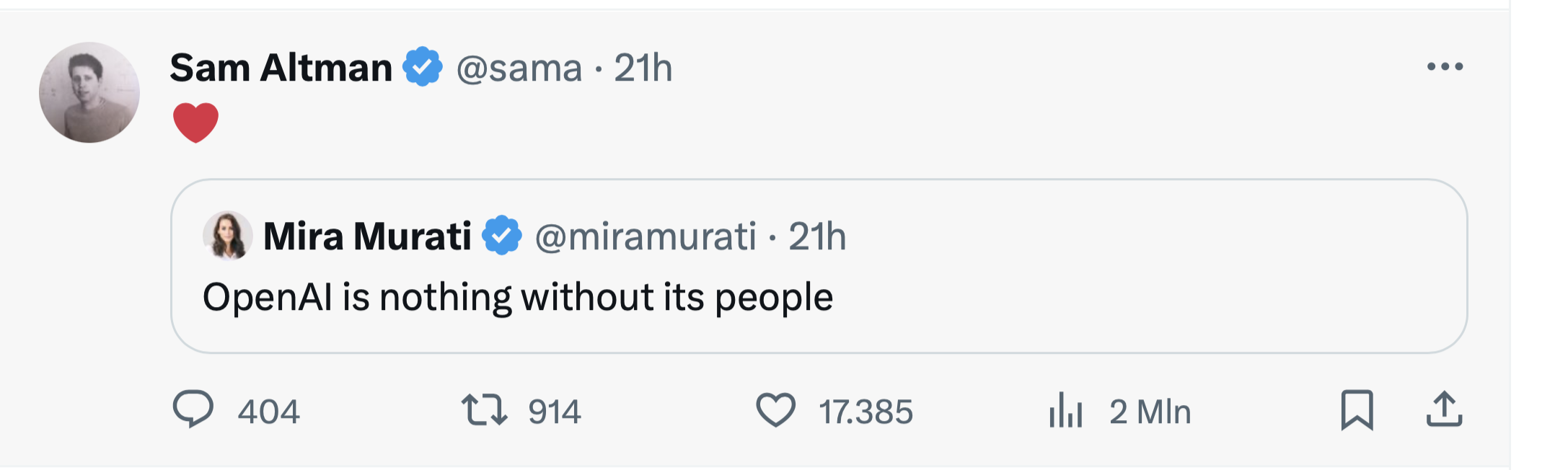The width and height of the screenshot is (1568, 470).
Task: Bookmark this tweet
Action: click(1357, 409)
